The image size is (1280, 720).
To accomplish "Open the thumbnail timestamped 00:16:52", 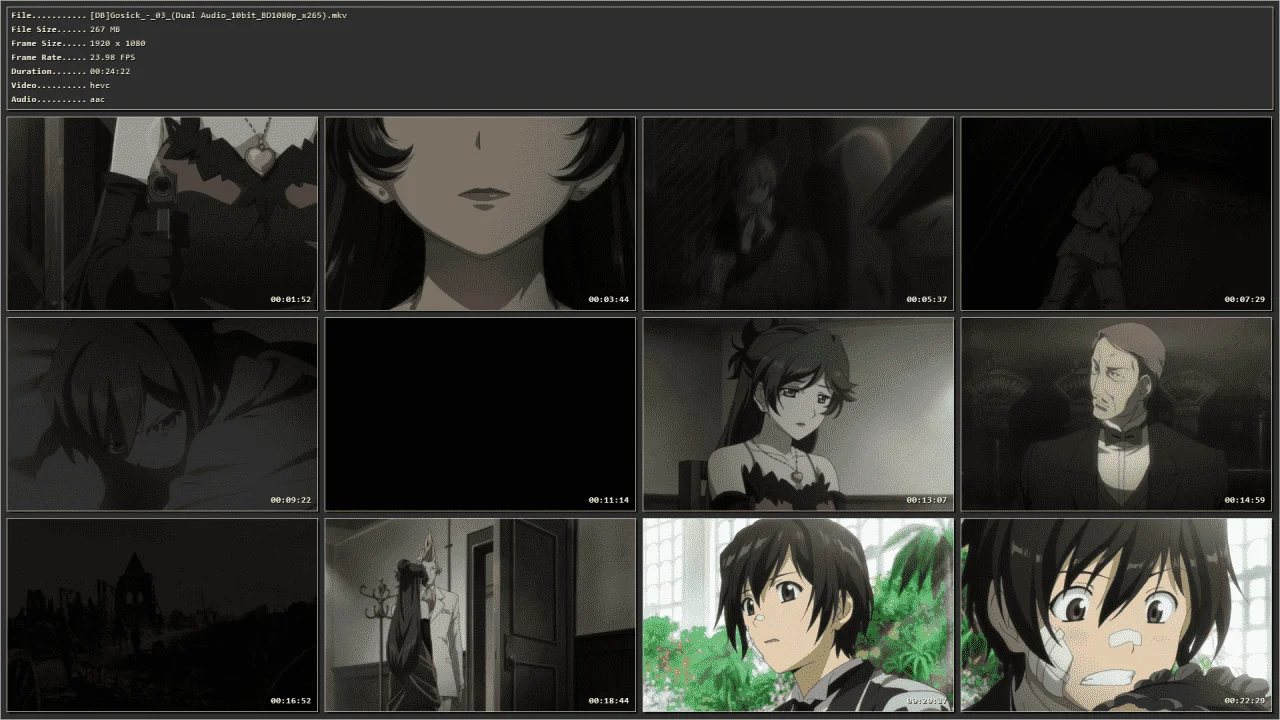I will coord(162,615).
